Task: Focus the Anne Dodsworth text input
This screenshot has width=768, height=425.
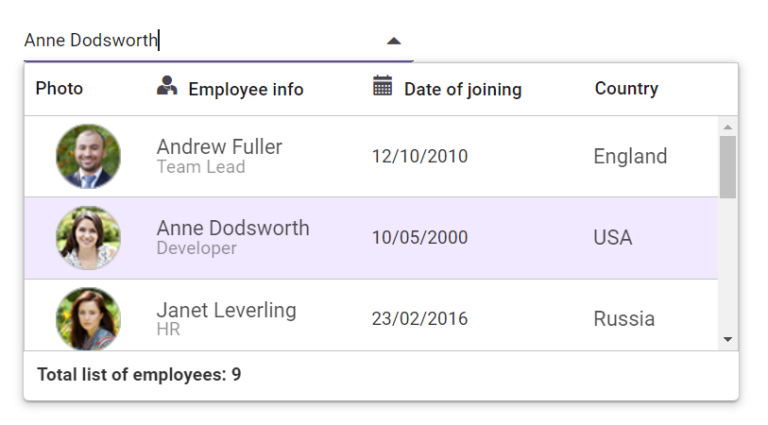Action: pos(200,41)
